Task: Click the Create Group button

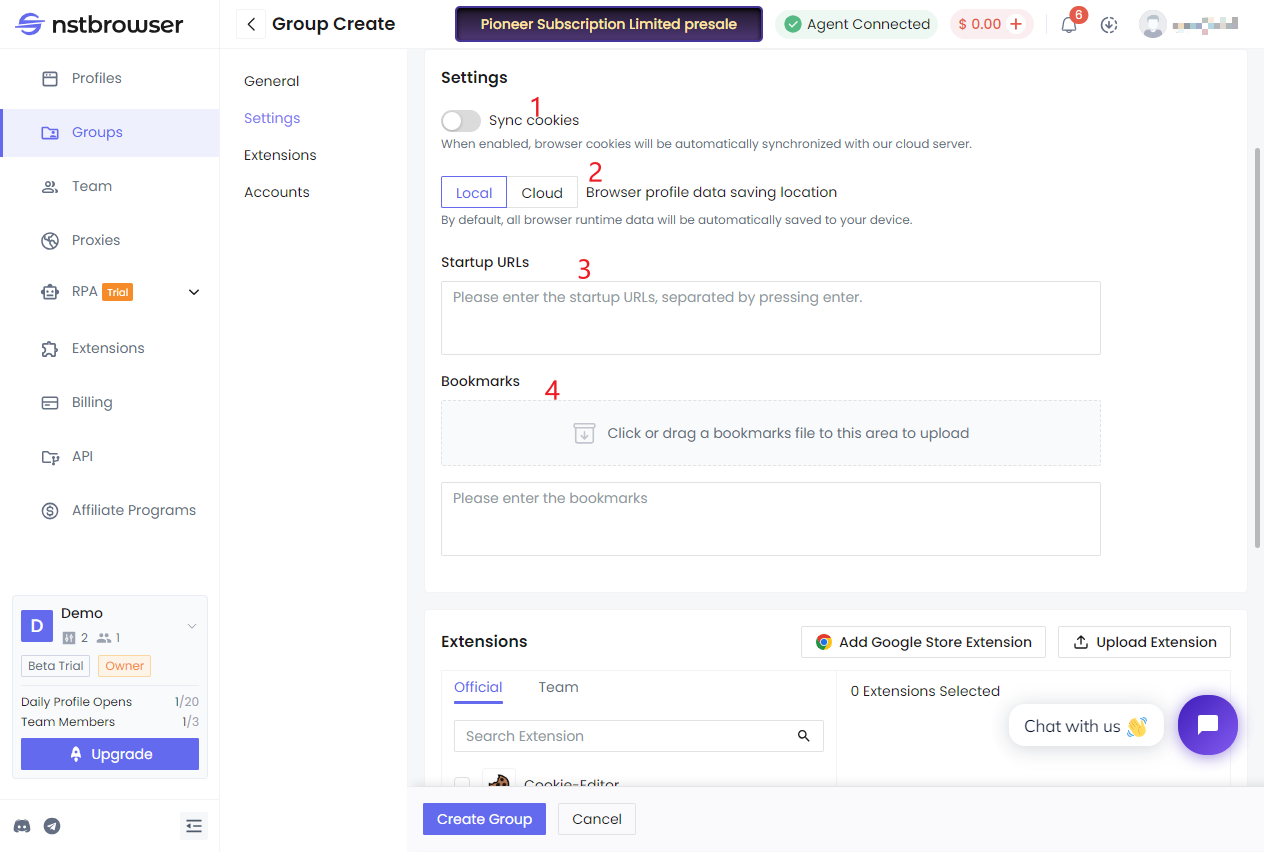Action: tap(484, 819)
